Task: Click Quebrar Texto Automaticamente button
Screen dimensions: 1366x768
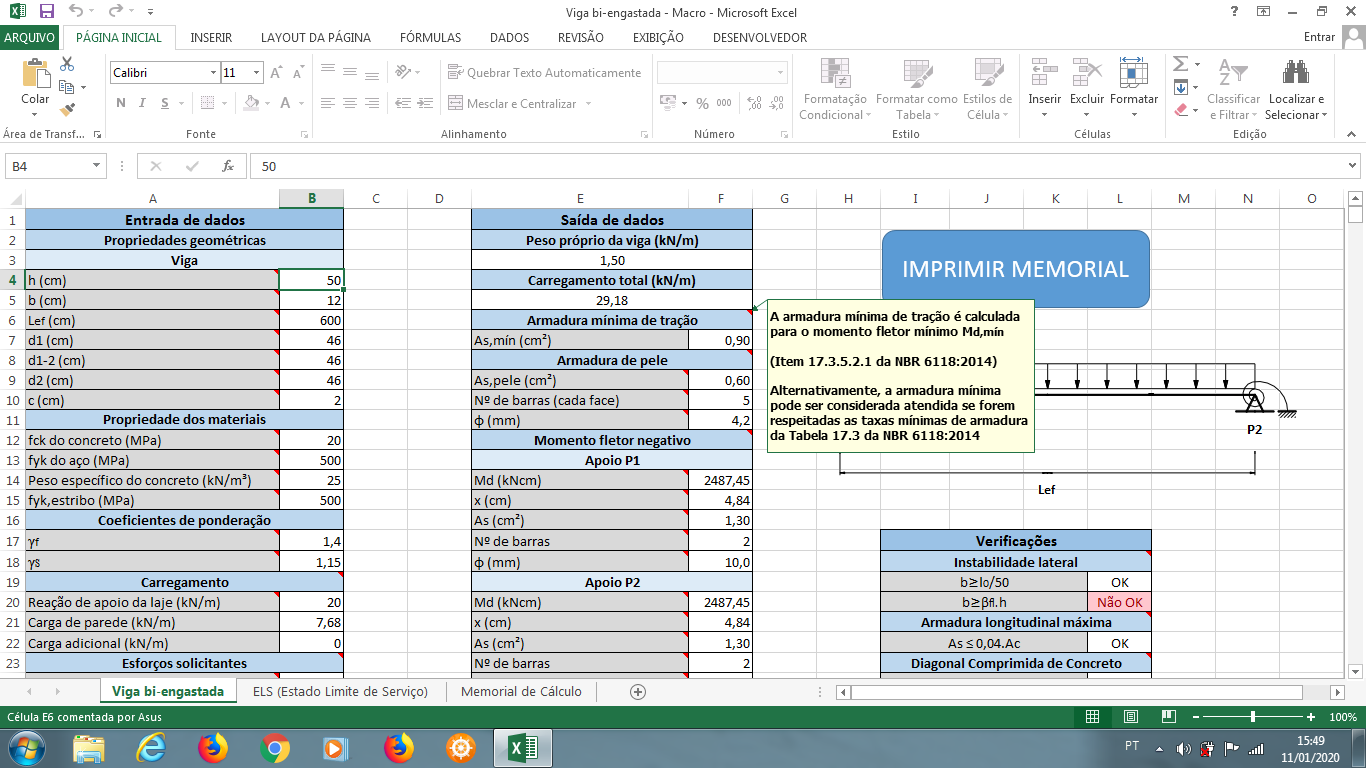Action: pos(545,73)
